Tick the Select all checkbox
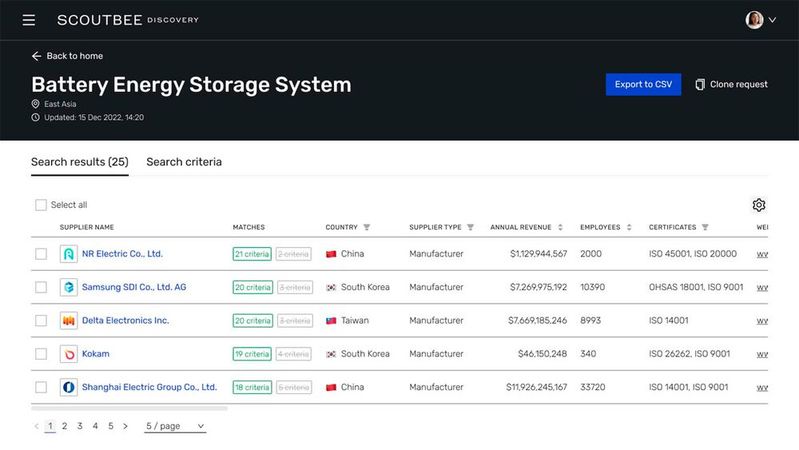The height and width of the screenshot is (450, 799). (x=41, y=205)
